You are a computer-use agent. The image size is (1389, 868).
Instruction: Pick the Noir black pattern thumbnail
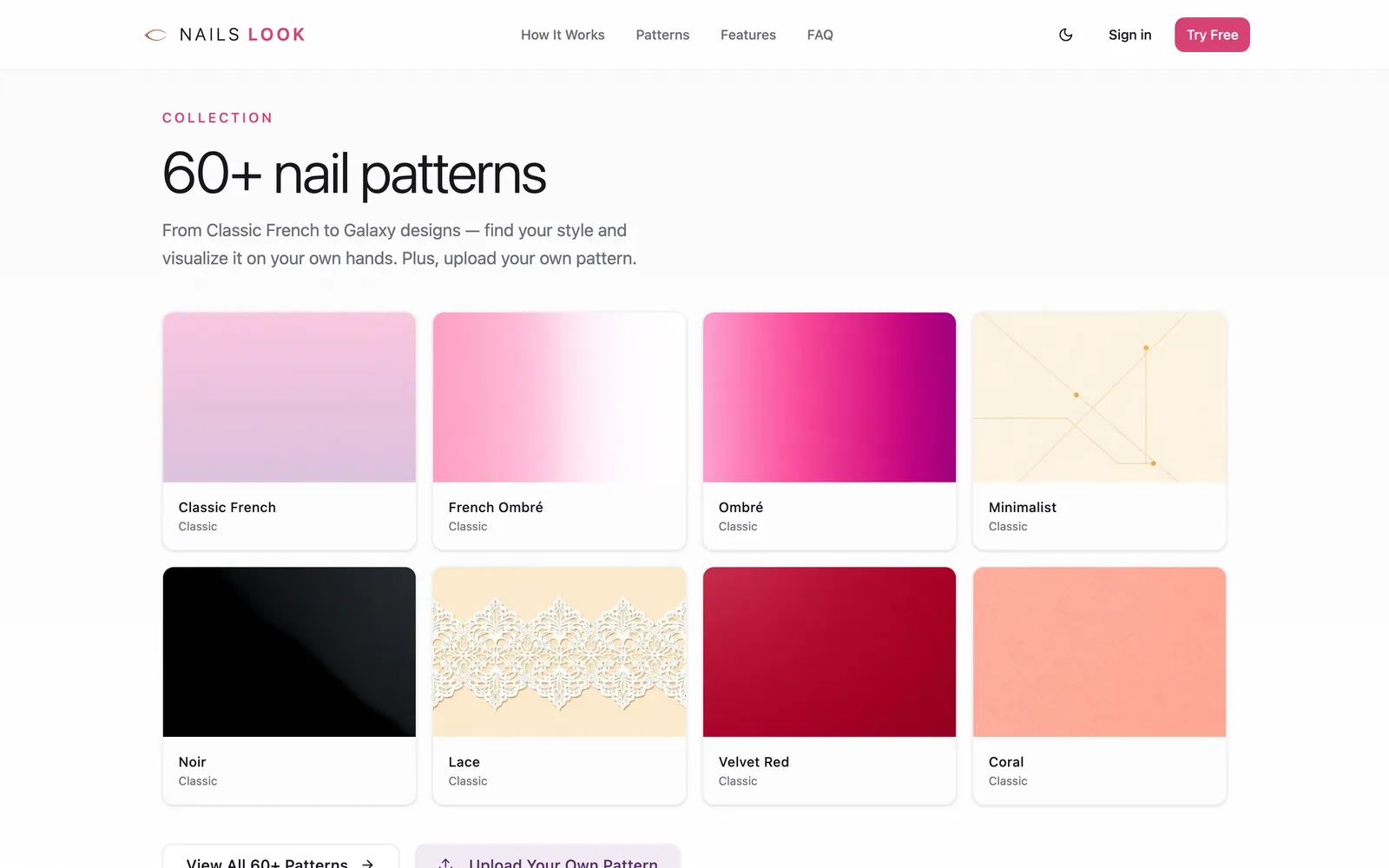pos(289,652)
